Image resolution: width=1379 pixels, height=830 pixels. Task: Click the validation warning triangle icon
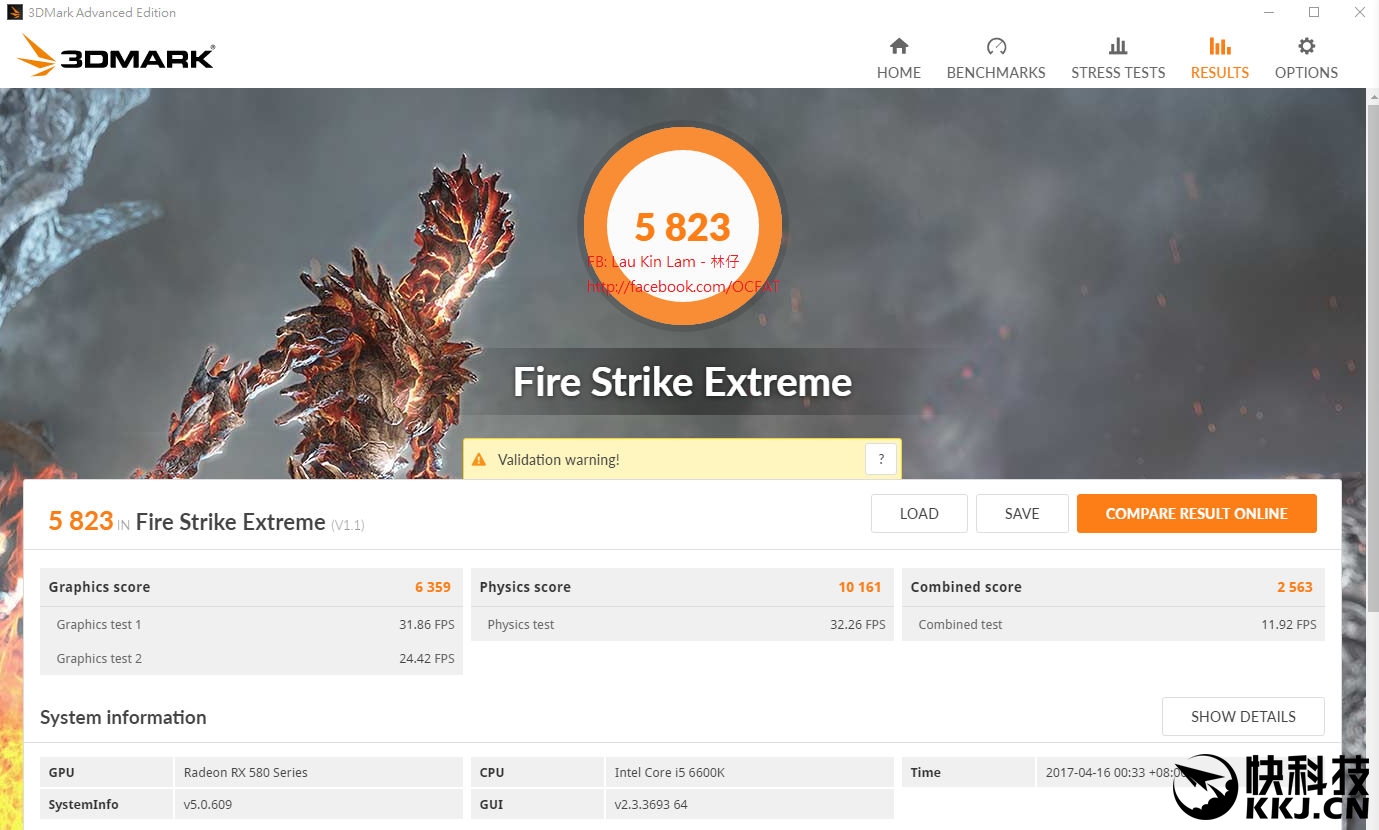pyautogui.click(x=479, y=460)
